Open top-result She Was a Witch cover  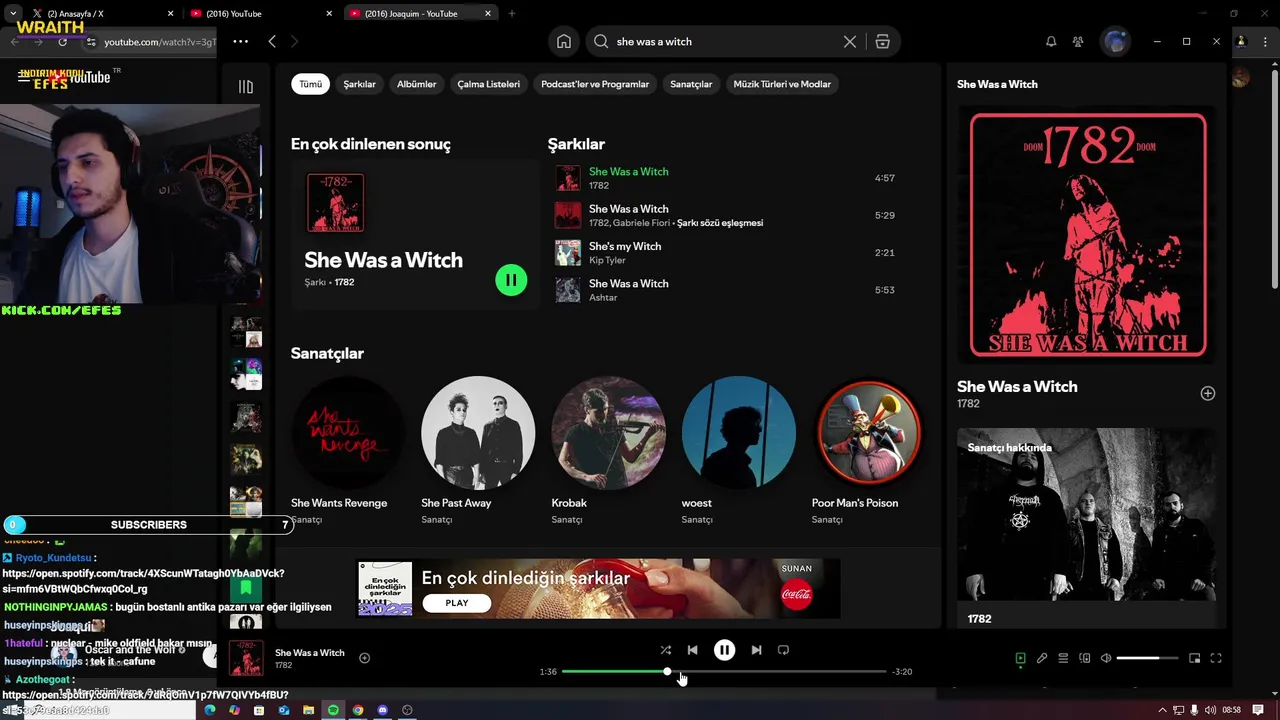[335, 203]
